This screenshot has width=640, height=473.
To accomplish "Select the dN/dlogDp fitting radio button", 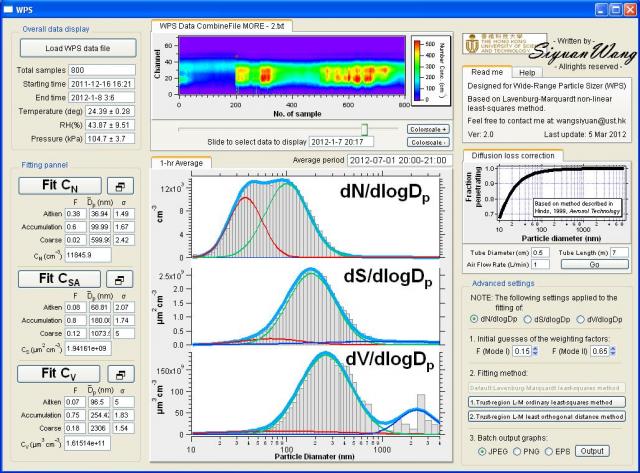I will tap(474, 319).
